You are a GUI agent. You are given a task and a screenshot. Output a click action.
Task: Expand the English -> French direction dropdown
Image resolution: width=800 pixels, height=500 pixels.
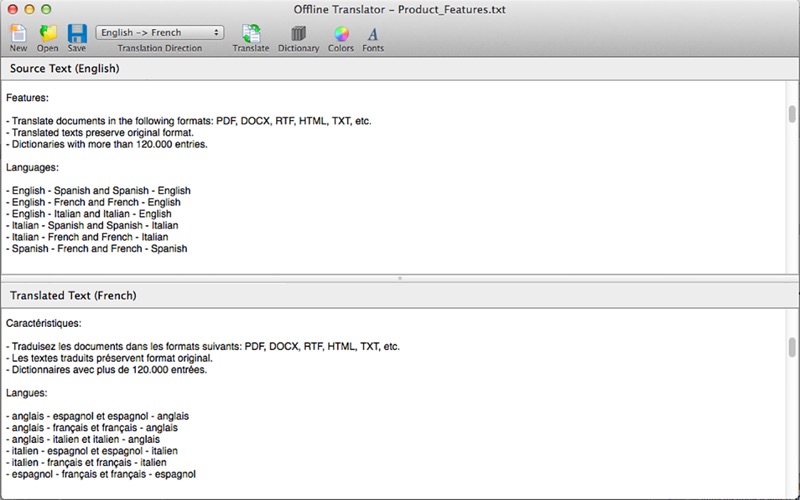tap(160, 33)
